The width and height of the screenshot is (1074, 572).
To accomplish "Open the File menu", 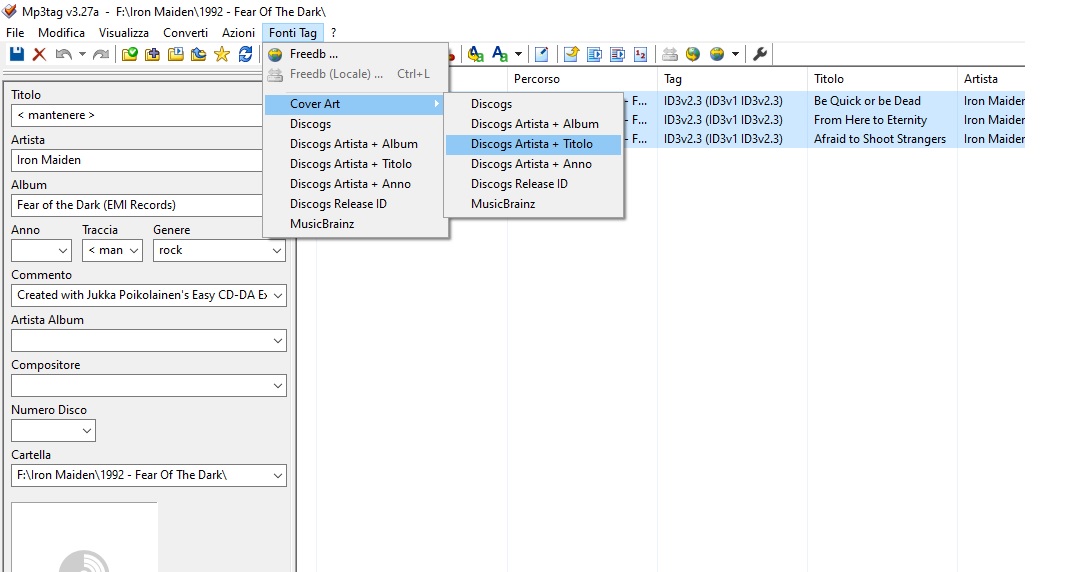I will pos(15,32).
